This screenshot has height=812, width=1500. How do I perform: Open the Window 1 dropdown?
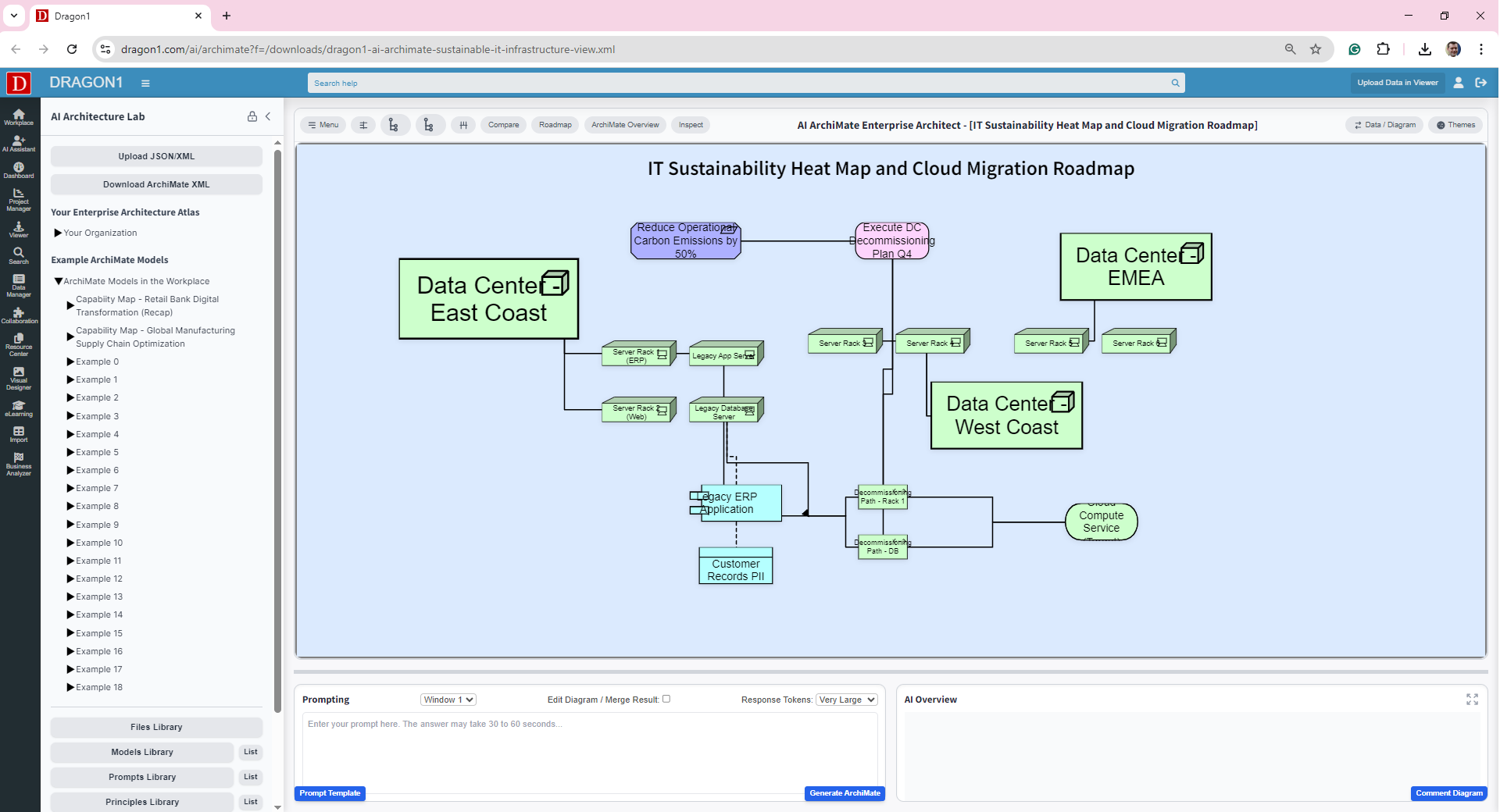pos(448,700)
